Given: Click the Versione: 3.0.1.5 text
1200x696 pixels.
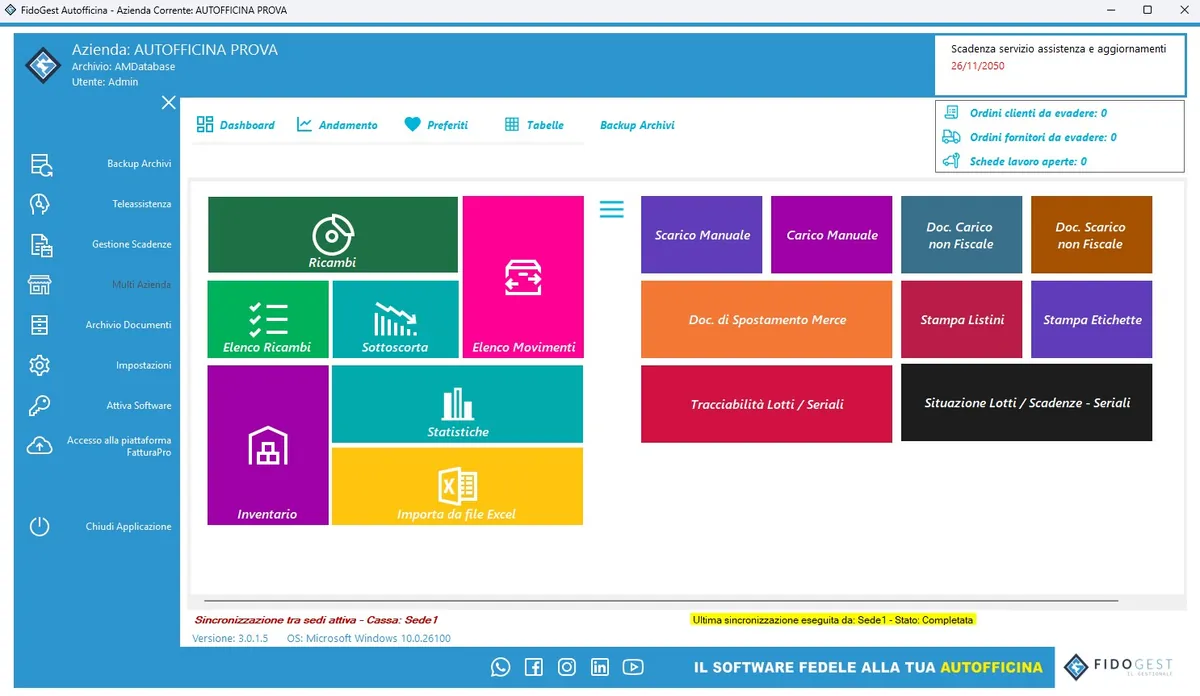Looking at the screenshot, I should click(230, 638).
